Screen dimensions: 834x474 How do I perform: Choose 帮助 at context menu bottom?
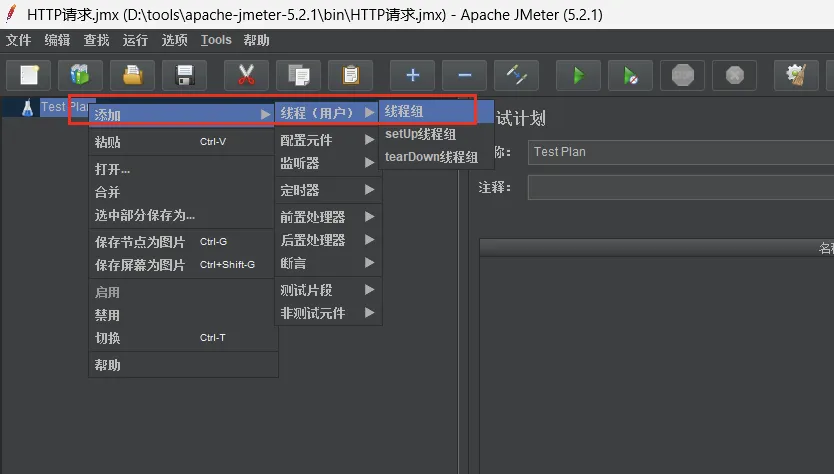pyautogui.click(x=182, y=365)
